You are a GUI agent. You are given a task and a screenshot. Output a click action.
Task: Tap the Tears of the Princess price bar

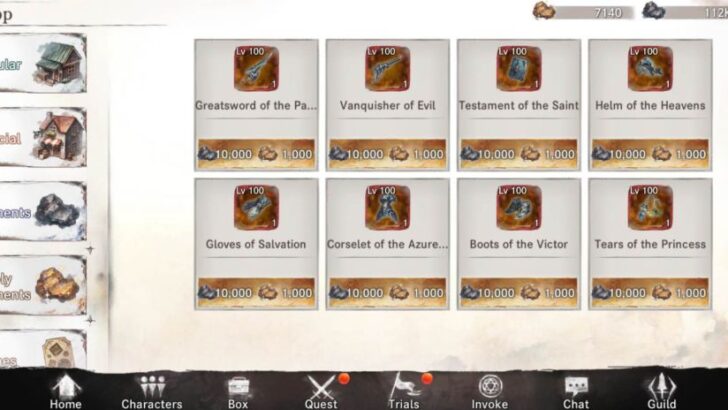tap(650, 293)
